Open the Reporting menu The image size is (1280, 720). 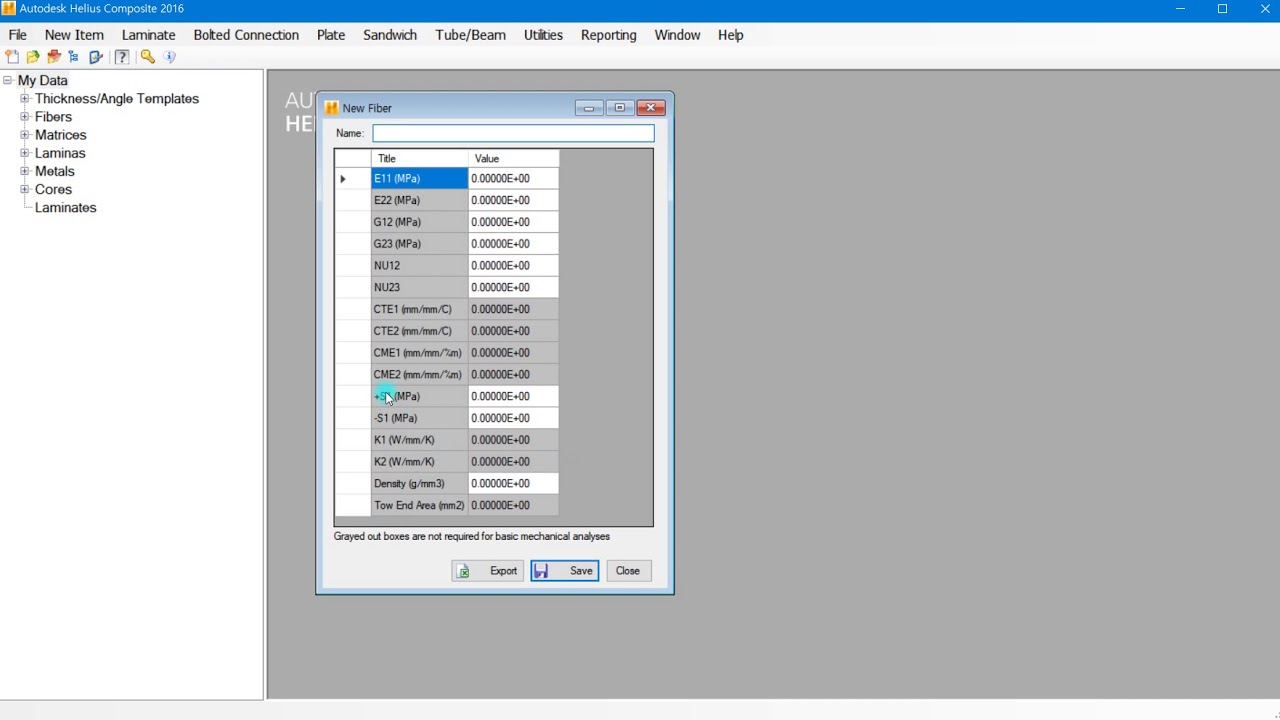coord(608,35)
